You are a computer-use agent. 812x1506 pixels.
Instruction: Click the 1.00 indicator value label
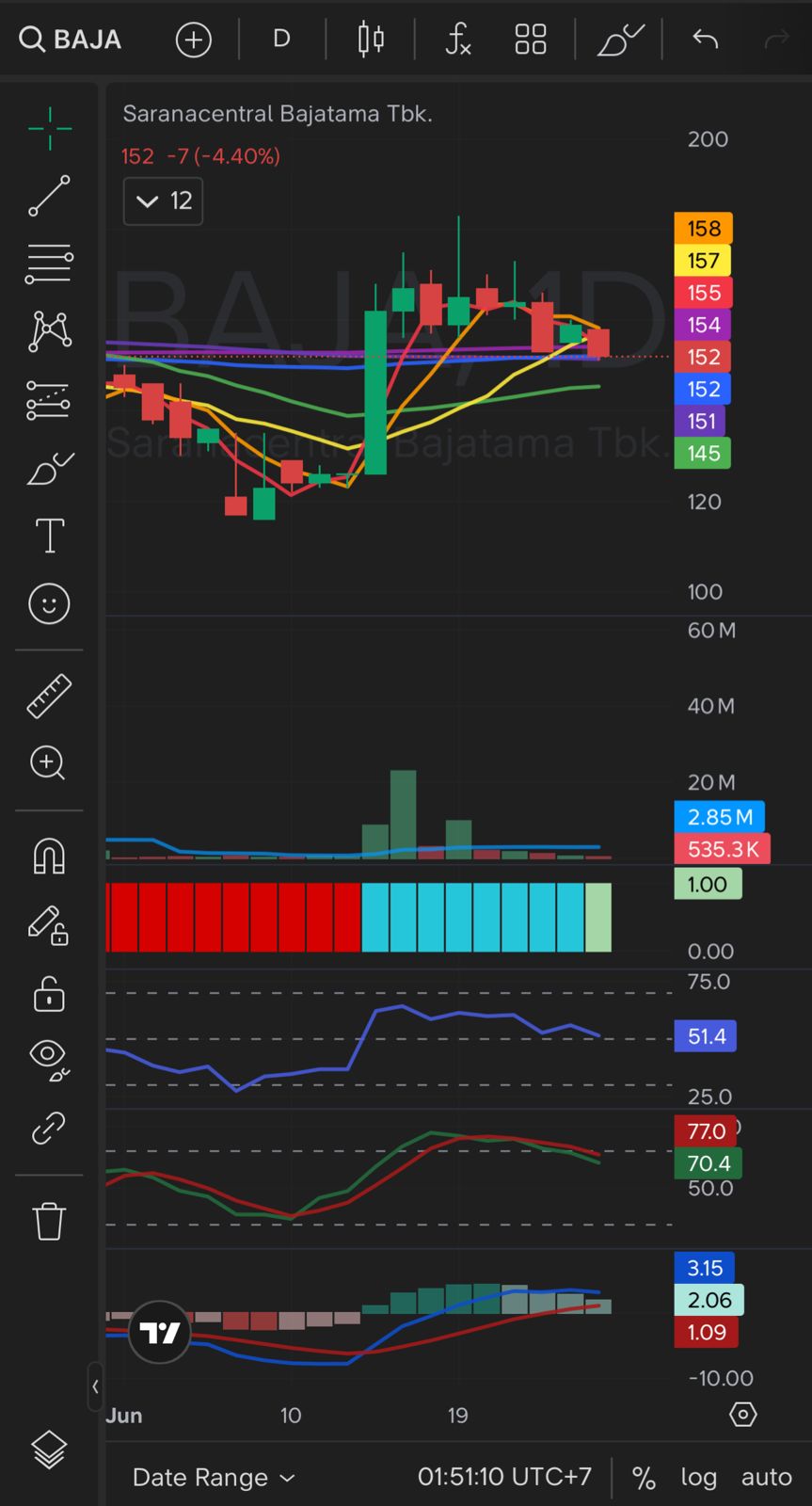click(708, 884)
